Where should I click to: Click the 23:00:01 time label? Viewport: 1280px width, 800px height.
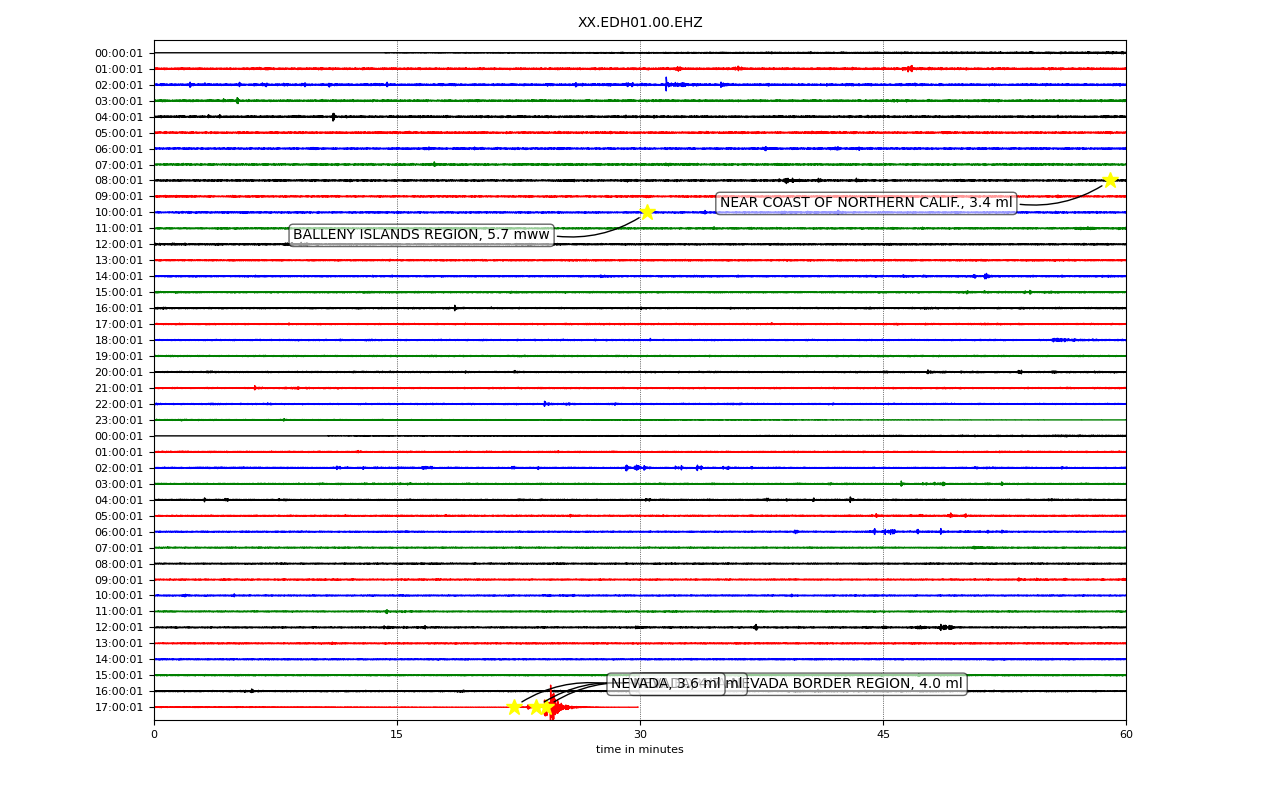pos(119,420)
